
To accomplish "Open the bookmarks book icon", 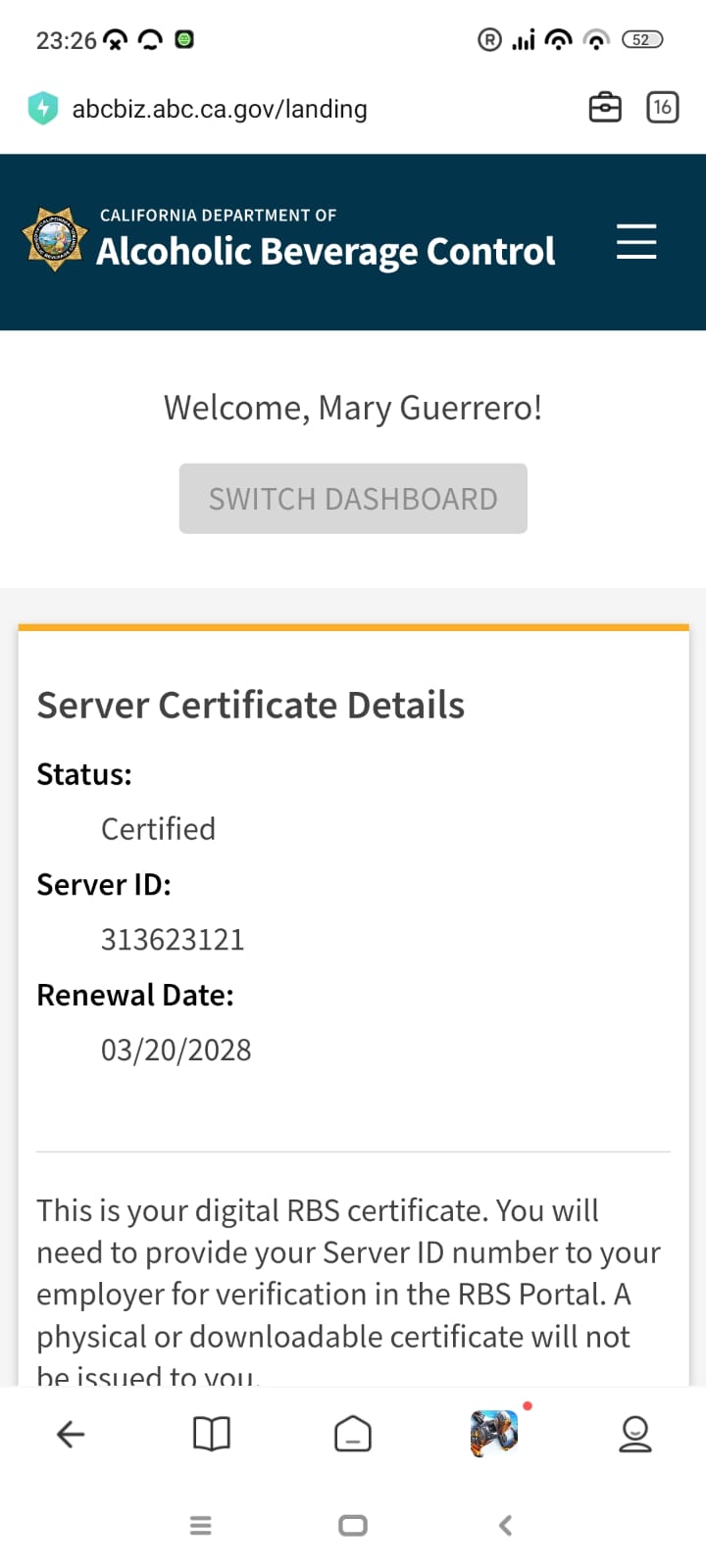I will tap(212, 1435).
